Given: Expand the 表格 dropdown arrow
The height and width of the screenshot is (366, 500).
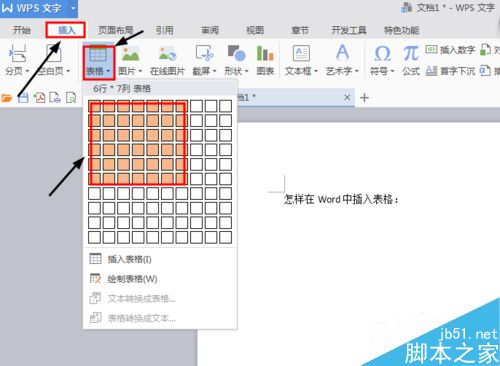Looking at the screenshot, I should coord(108,71).
